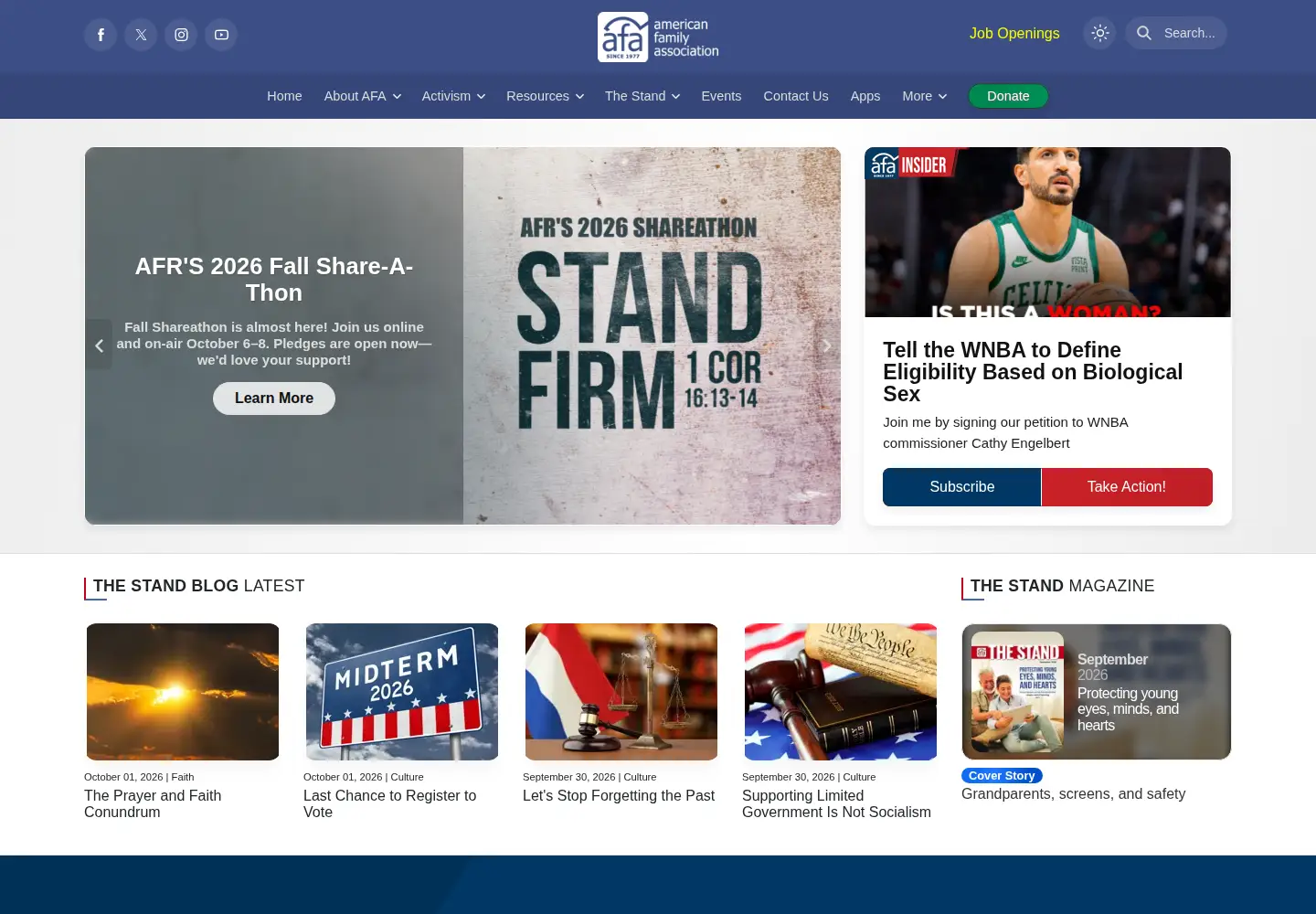Open the Stand Firm Shareathon banner image
The image size is (1316, 914).
click(652, 335)
